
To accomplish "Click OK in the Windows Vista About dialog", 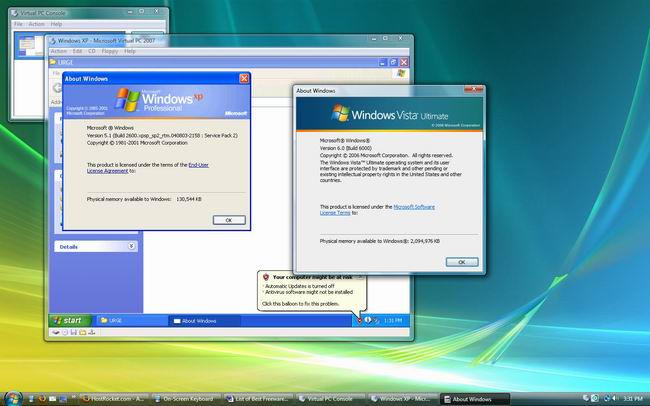I will (462, 262).
